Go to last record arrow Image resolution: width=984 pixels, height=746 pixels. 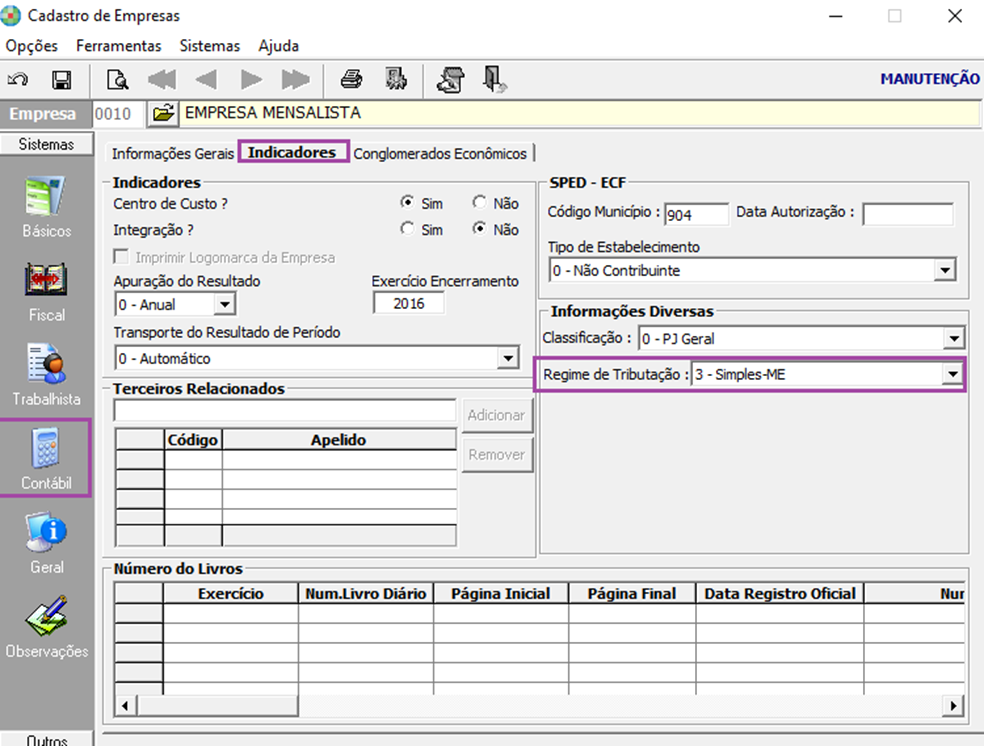tap(296, 80)
